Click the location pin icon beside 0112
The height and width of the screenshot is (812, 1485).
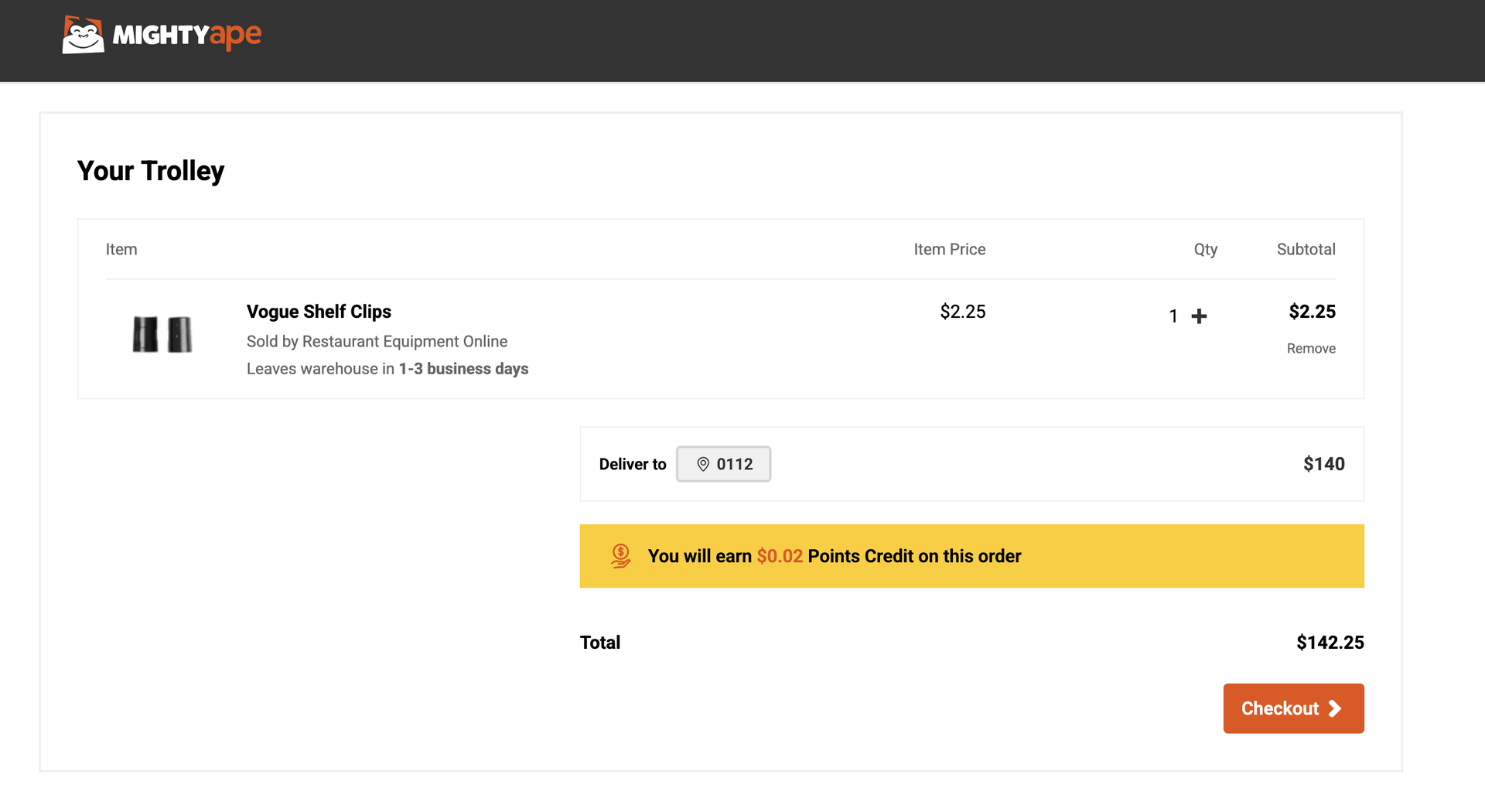pyautogui.click(x=703, y=464)
